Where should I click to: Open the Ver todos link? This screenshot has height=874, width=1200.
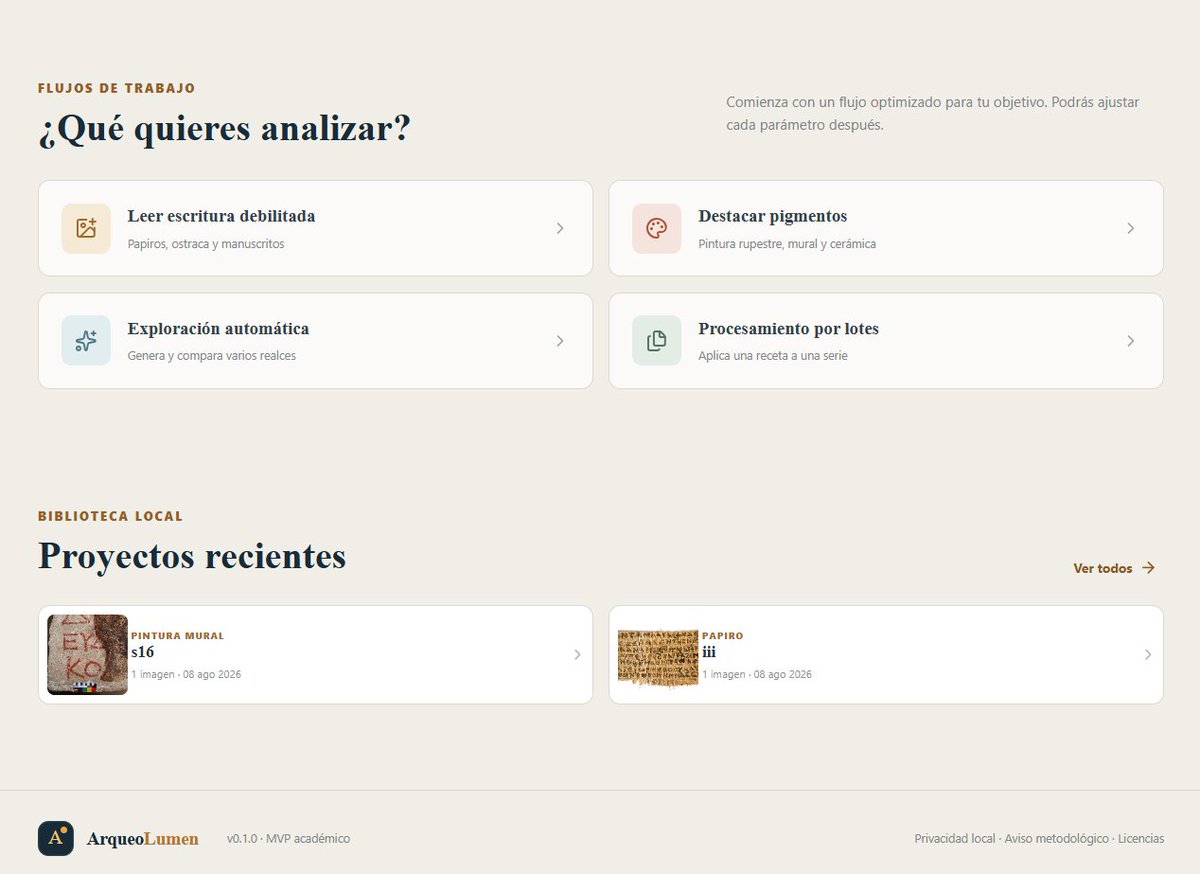click(x=1114, y=568)
